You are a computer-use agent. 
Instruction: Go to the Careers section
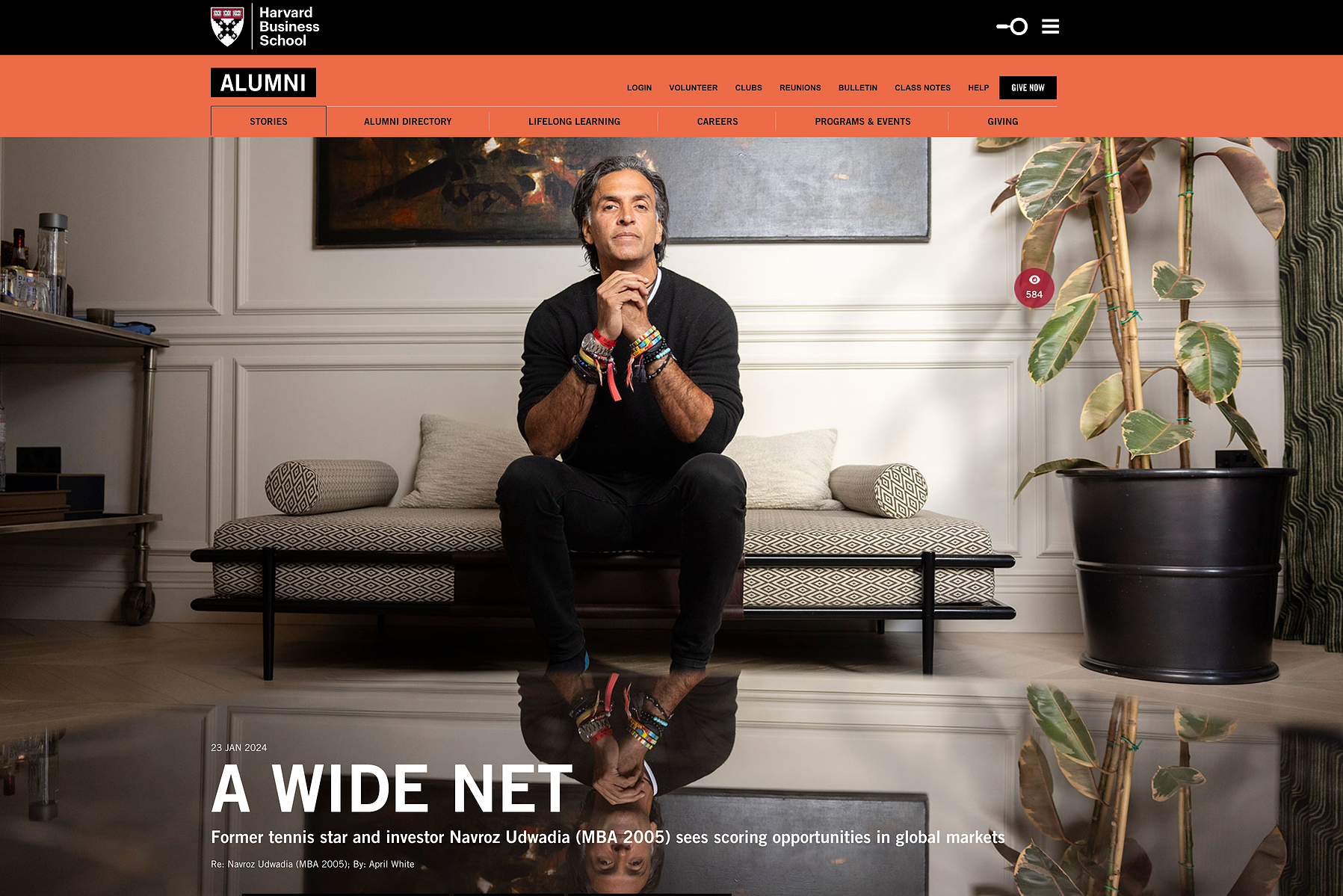[717, 121]
